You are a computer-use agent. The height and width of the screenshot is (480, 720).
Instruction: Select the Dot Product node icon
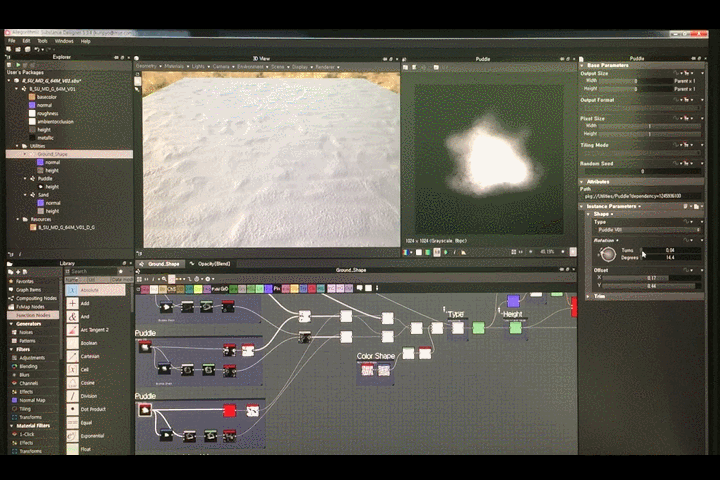click(72, 409)
